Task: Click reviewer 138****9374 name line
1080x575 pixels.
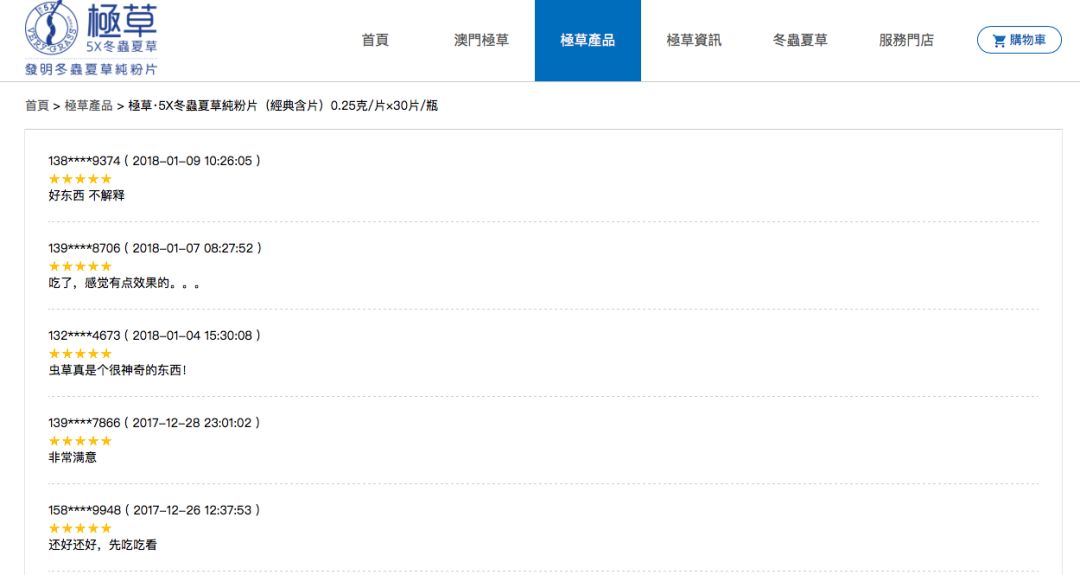Action: (x=154, y=160)
